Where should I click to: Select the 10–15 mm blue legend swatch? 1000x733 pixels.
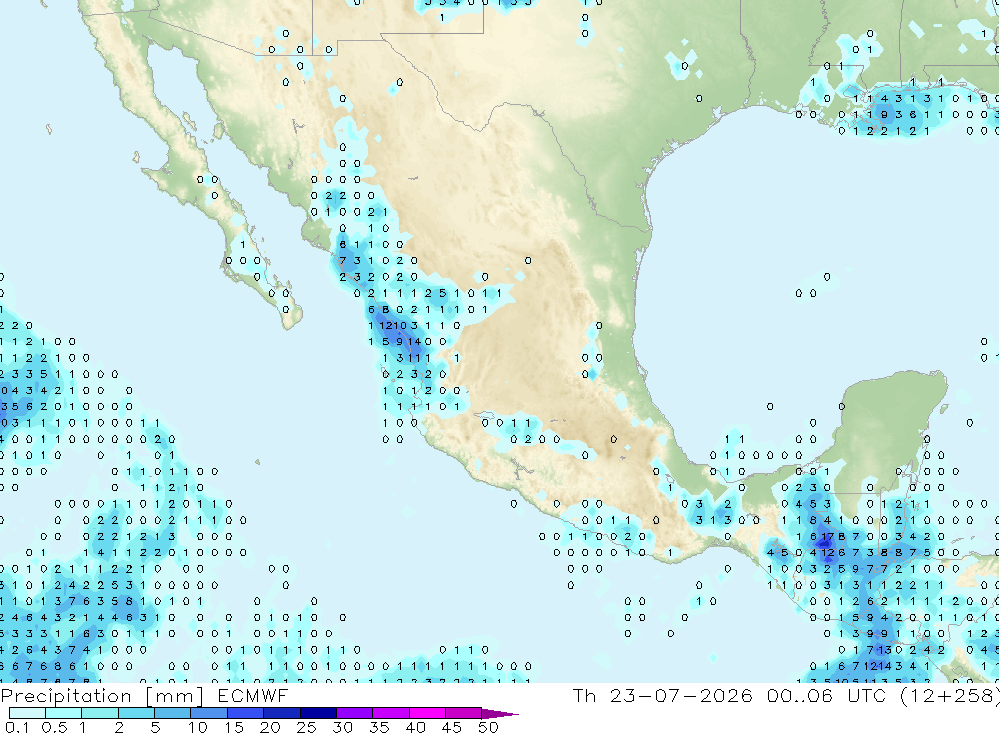pyautogui.click(x=209, y=713)
